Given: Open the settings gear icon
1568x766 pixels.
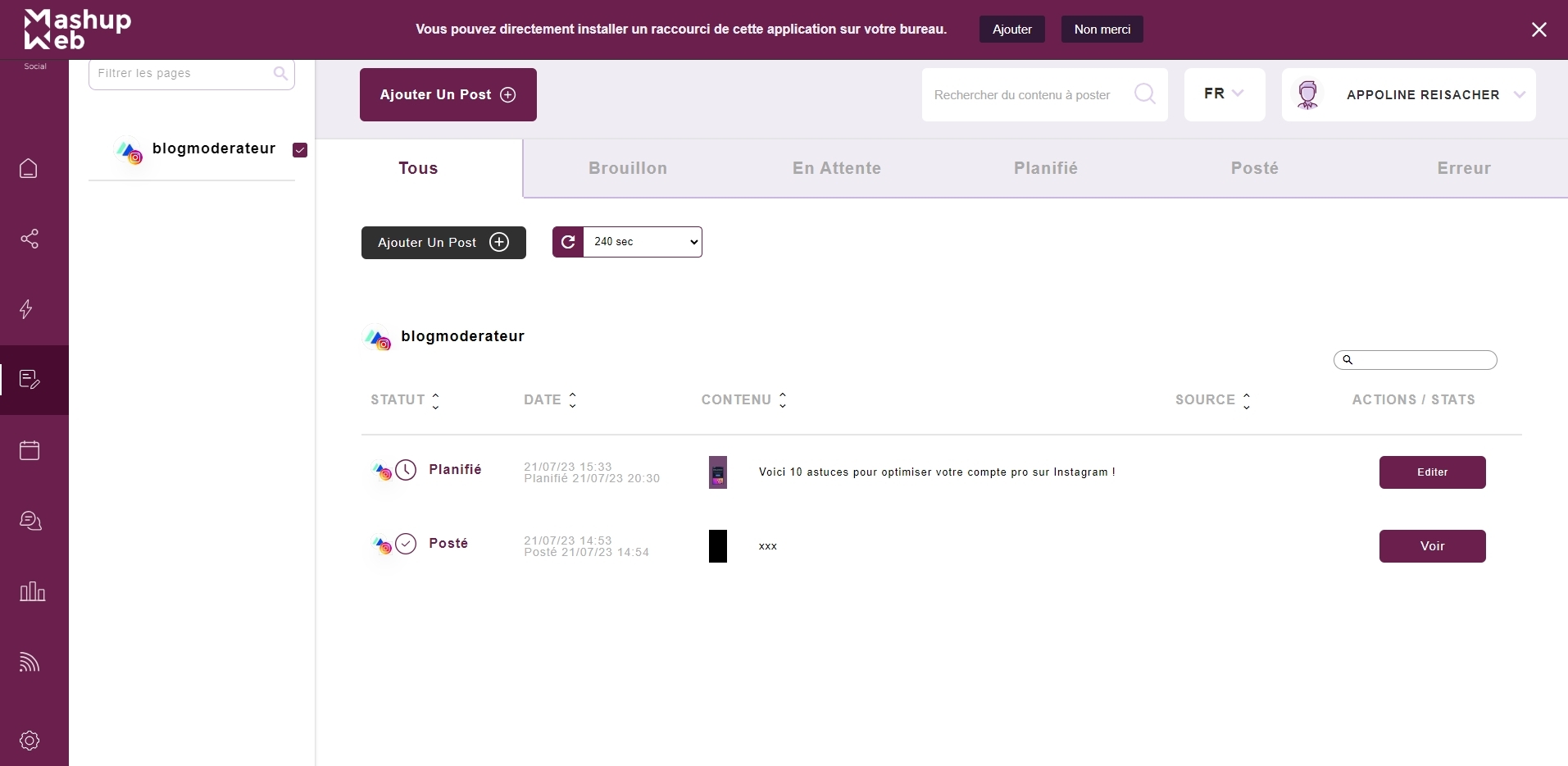Looking at the screenshot, I should coord(30,740).
